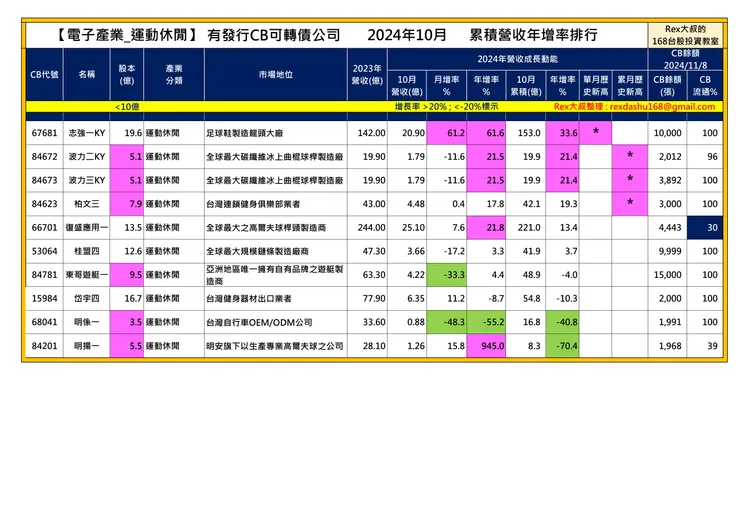Click the rexdashu168@gmail.com email text
Image resolution: width=740 pixels, height=523 pixels.
(x=662, y=107)
